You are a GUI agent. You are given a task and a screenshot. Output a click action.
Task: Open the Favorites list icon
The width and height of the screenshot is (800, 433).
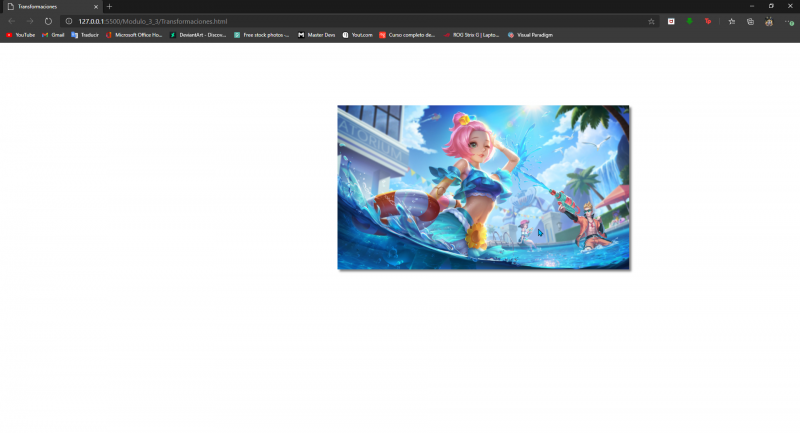point(732,21)
